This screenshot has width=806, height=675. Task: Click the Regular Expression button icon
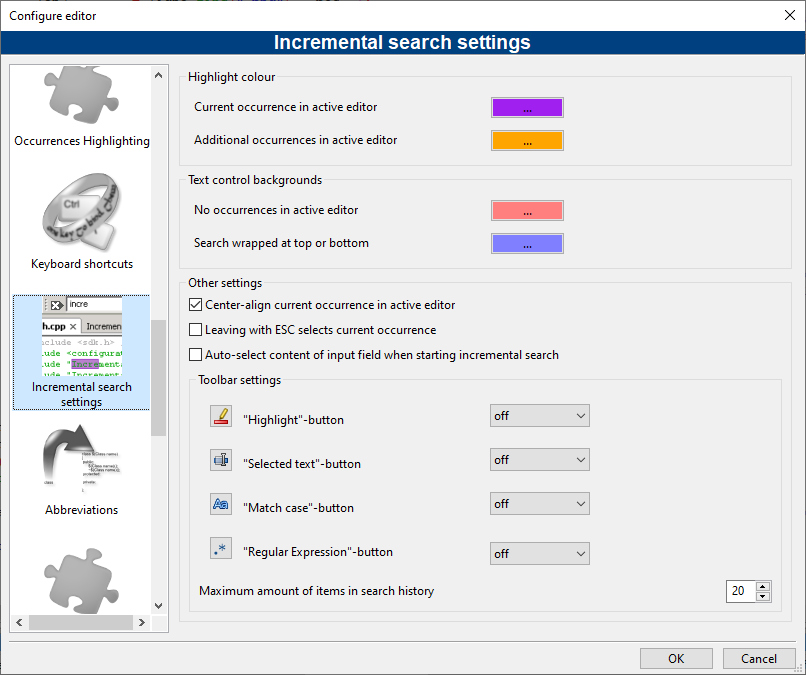(220, 548)
